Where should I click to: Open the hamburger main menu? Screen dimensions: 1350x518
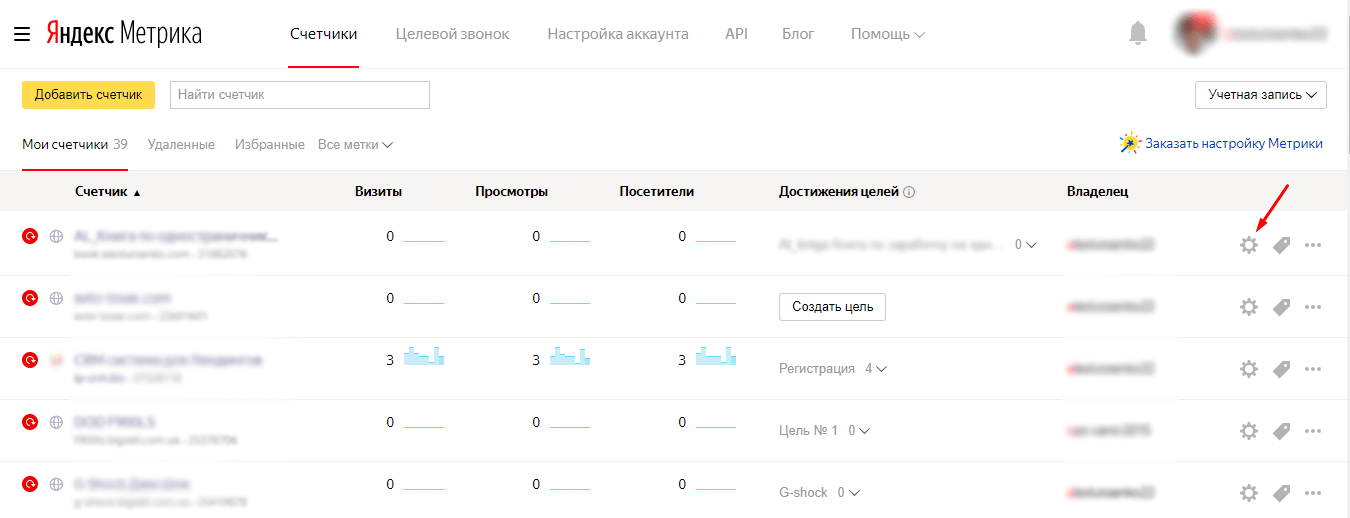22,34
